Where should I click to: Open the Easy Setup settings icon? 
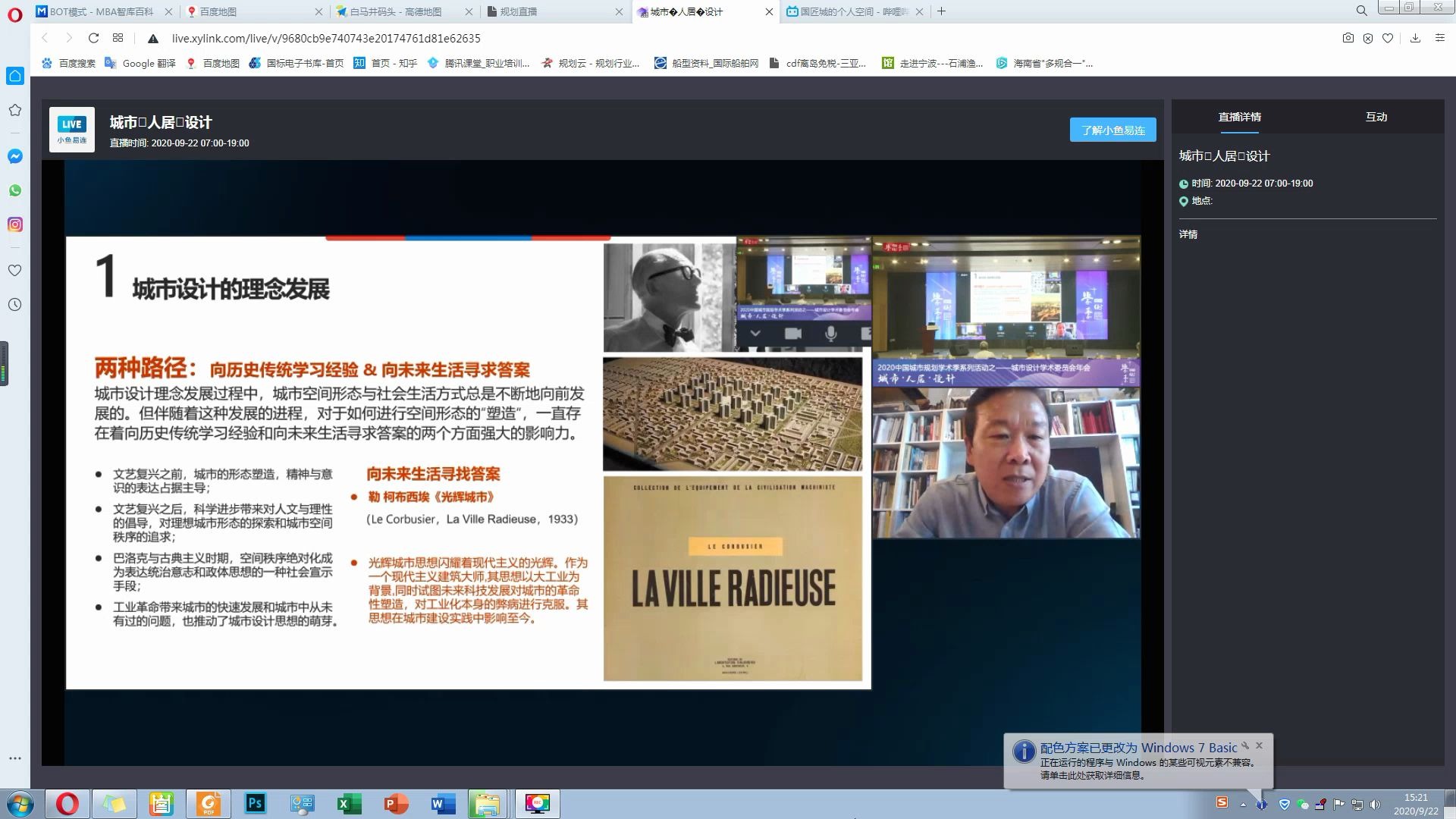[1439, 38]
